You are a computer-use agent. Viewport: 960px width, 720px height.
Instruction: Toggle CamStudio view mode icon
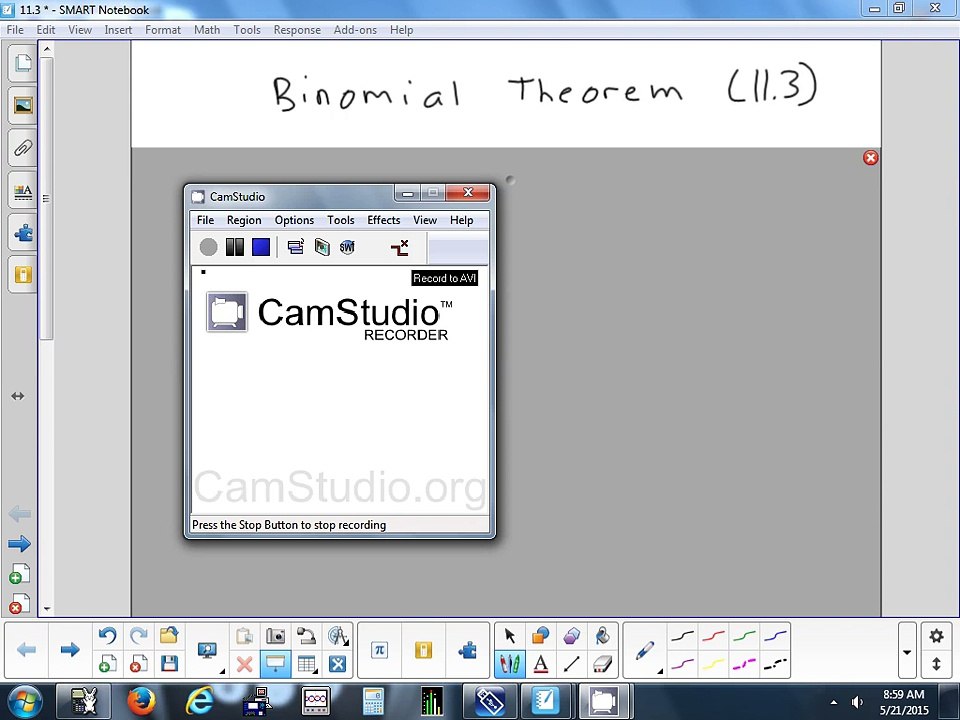coord(296,247)
